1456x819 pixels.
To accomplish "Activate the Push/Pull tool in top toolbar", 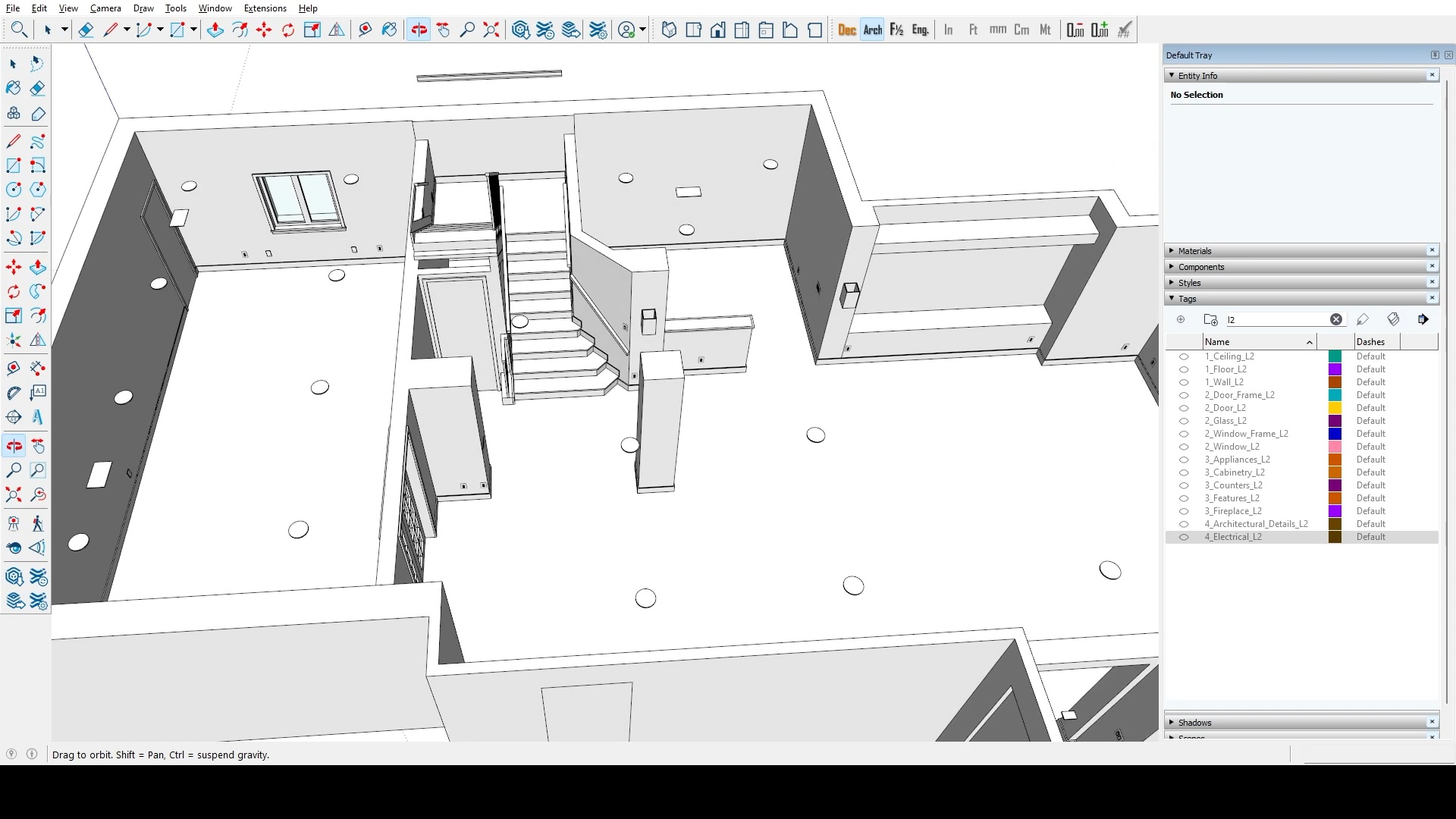I will tap(215, 30).
